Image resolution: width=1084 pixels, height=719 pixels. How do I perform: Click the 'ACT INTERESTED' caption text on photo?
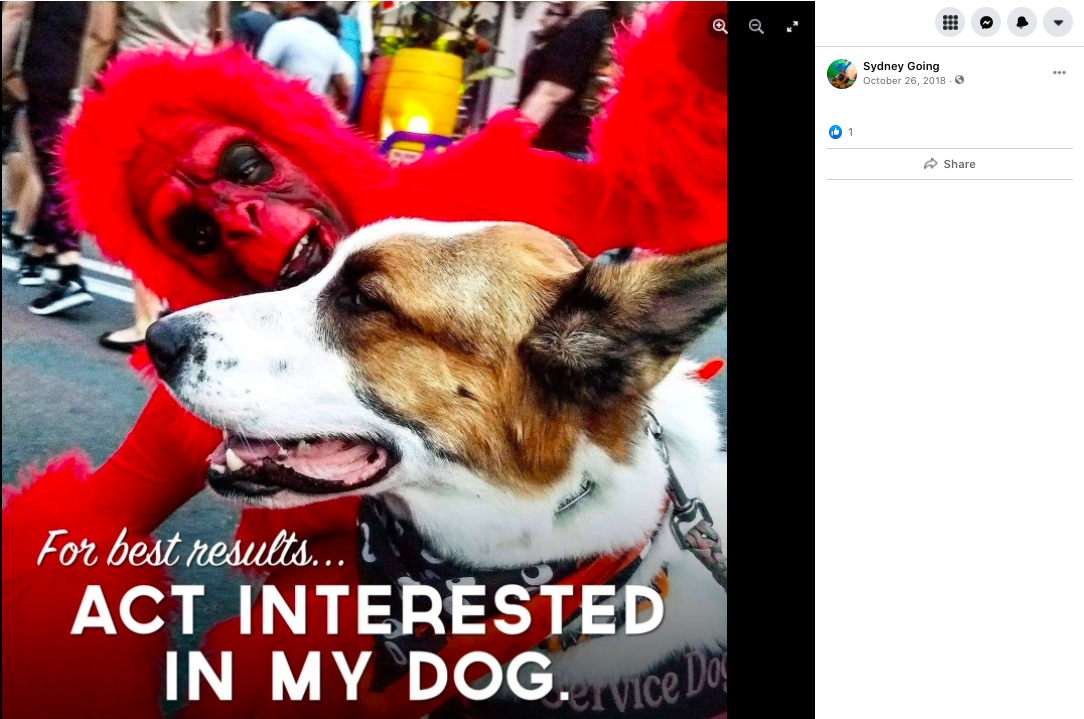[367, 610]
